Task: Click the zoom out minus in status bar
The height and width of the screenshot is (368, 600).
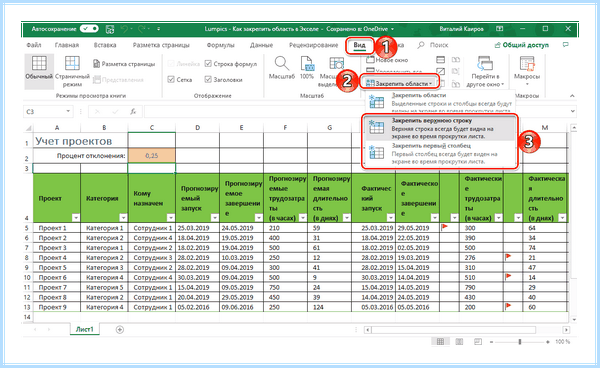Action: (492, 342)
